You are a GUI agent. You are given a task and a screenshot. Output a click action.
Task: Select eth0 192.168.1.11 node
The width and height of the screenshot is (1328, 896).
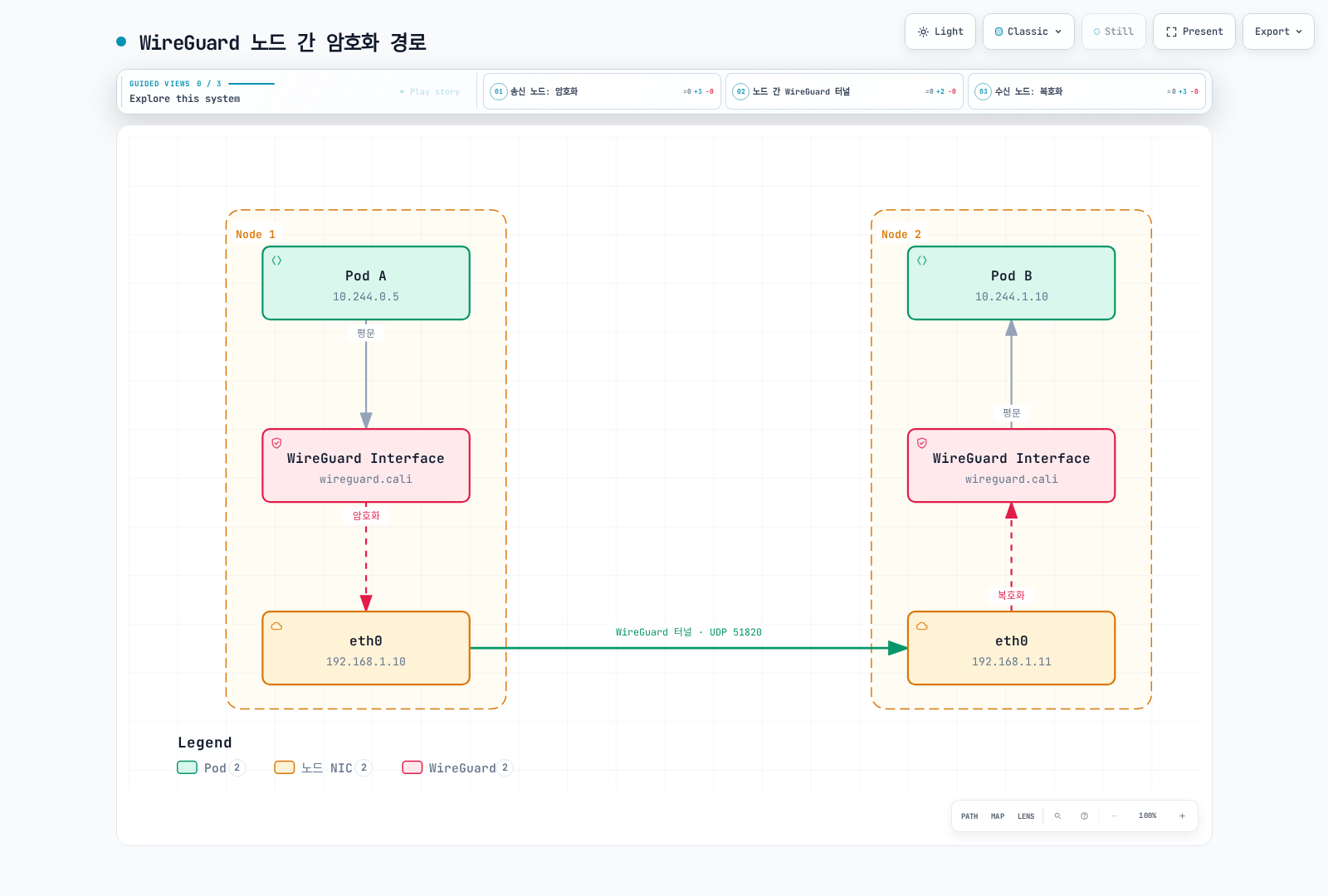(x=1011, y=648)
